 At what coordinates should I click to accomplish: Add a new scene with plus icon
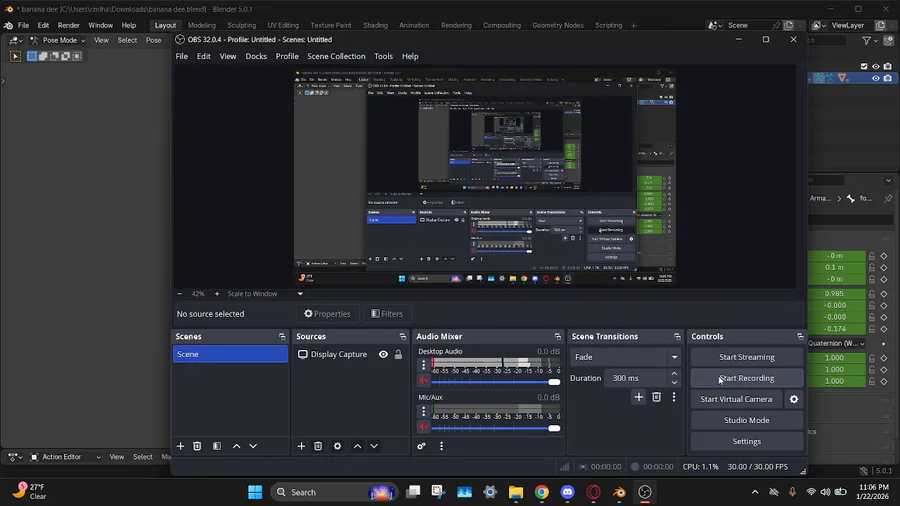[x=180, y=446]
